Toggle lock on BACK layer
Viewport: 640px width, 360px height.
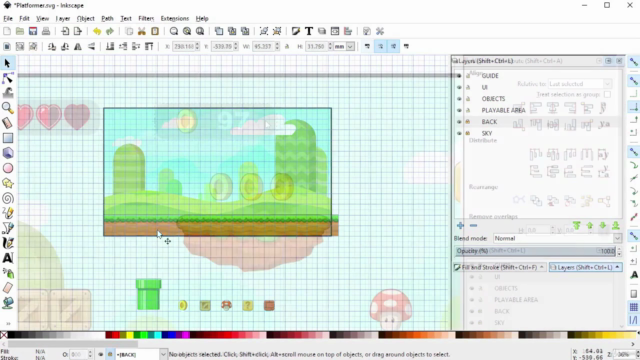(468, 122)
